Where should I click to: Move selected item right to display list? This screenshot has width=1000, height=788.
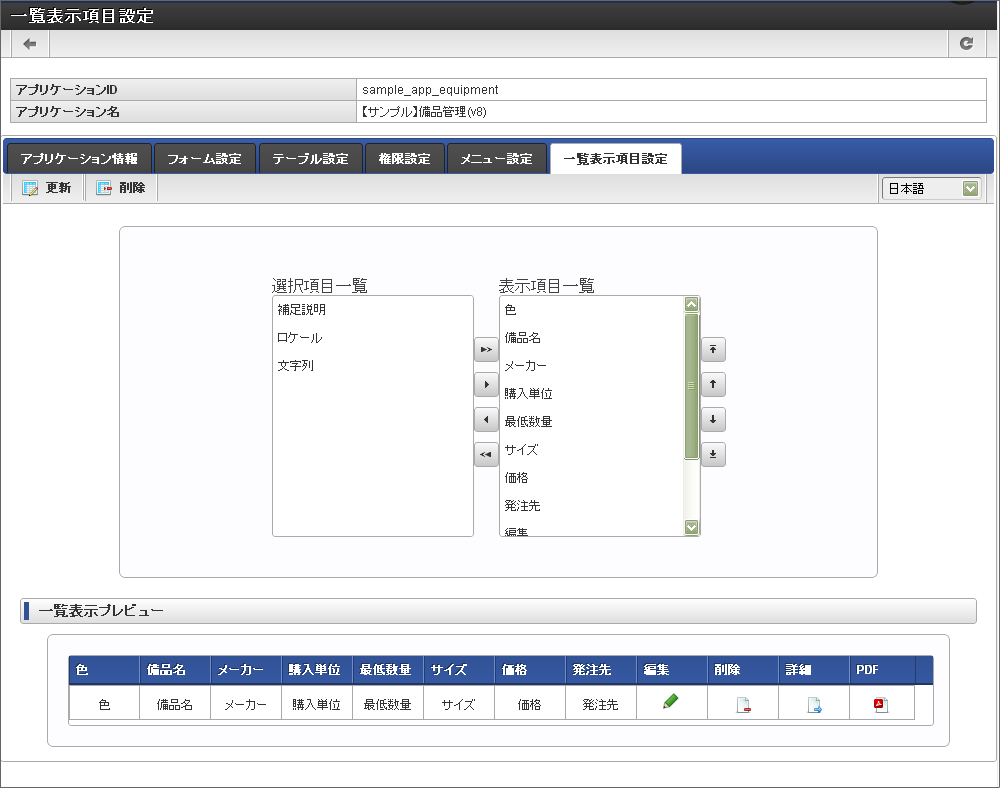486,384
